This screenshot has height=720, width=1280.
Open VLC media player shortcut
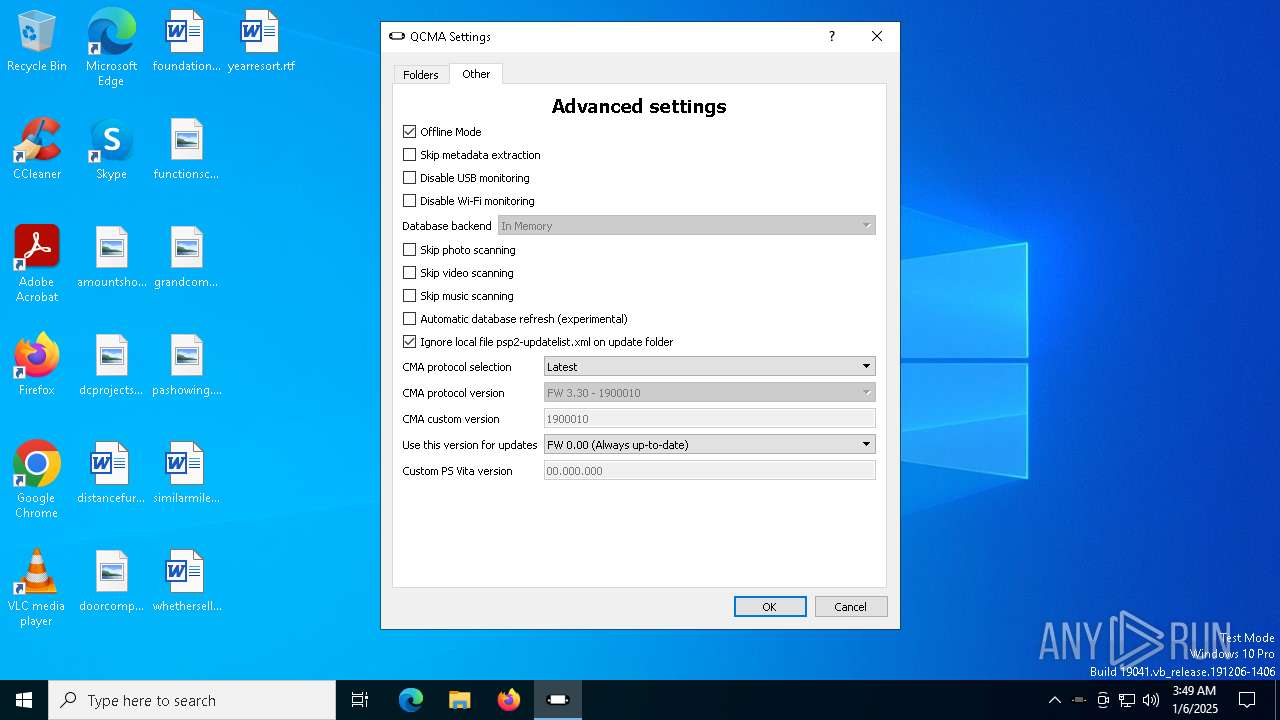click(37, 587)
